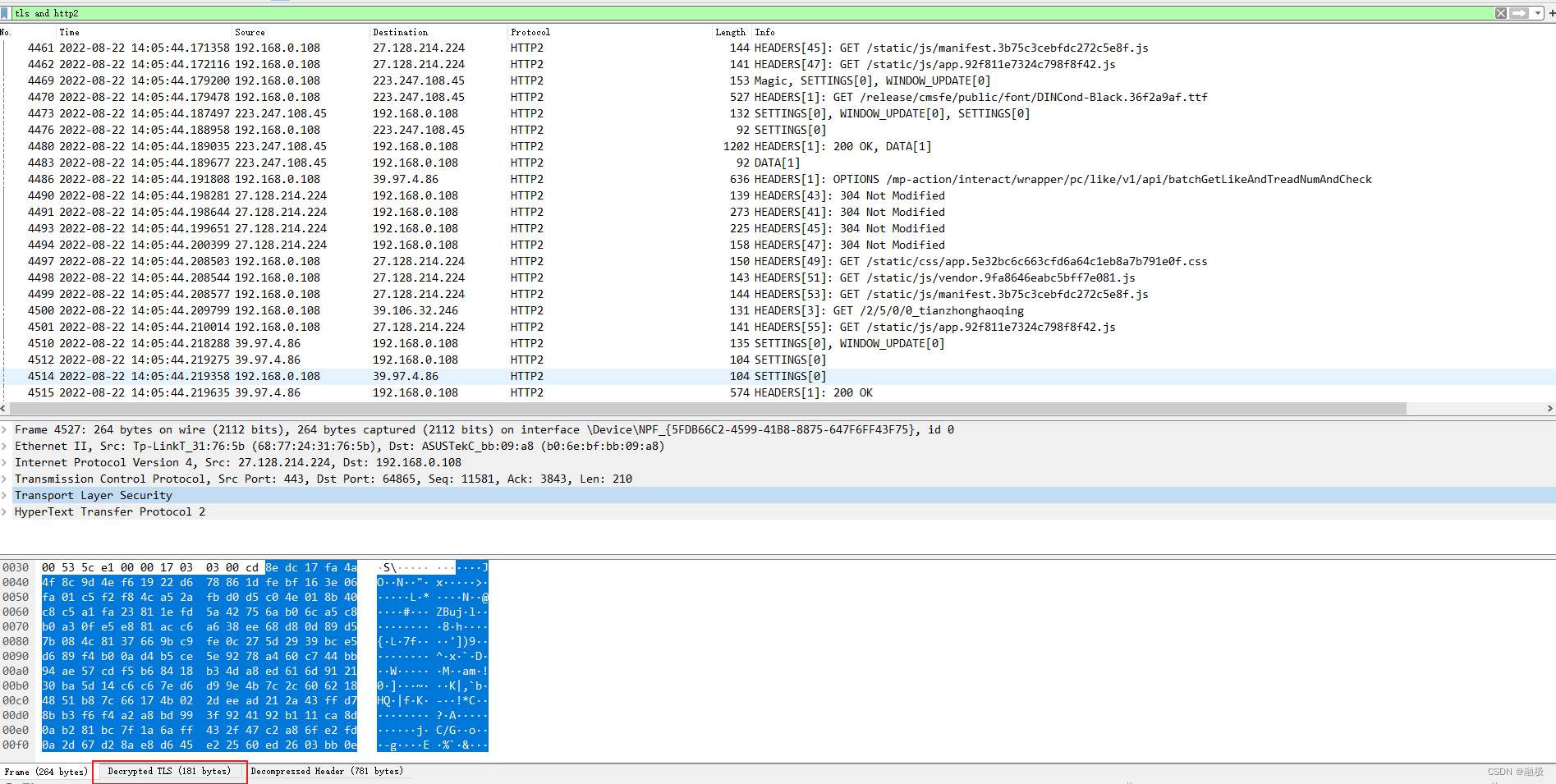Clear the display filter with the X icon
Viewport: 1556px width, 784px height.
(x=1501, y=13)
